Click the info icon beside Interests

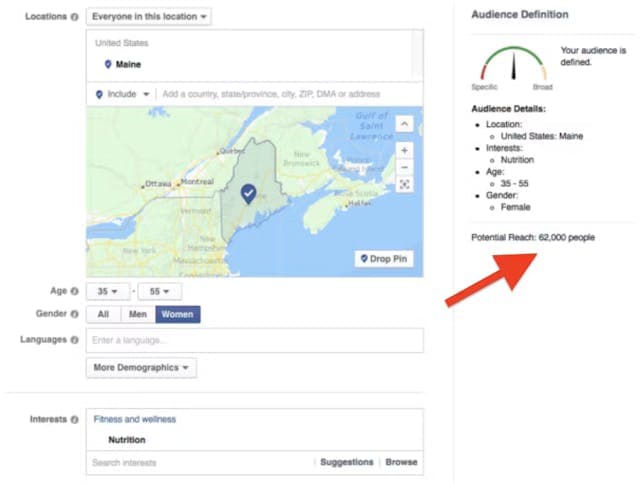pyautogui.click(x=76, y=419)
